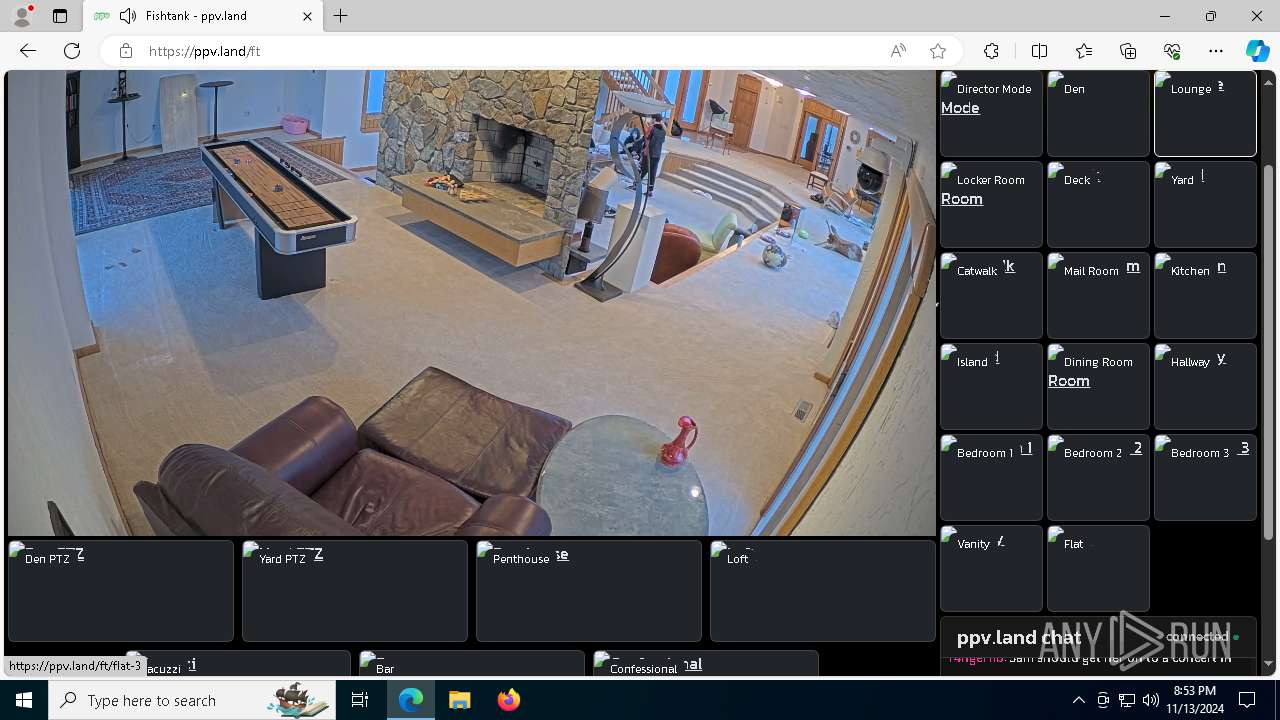
Task: Open File Explorer from taskbar
Action: click(x=459, y=700)
